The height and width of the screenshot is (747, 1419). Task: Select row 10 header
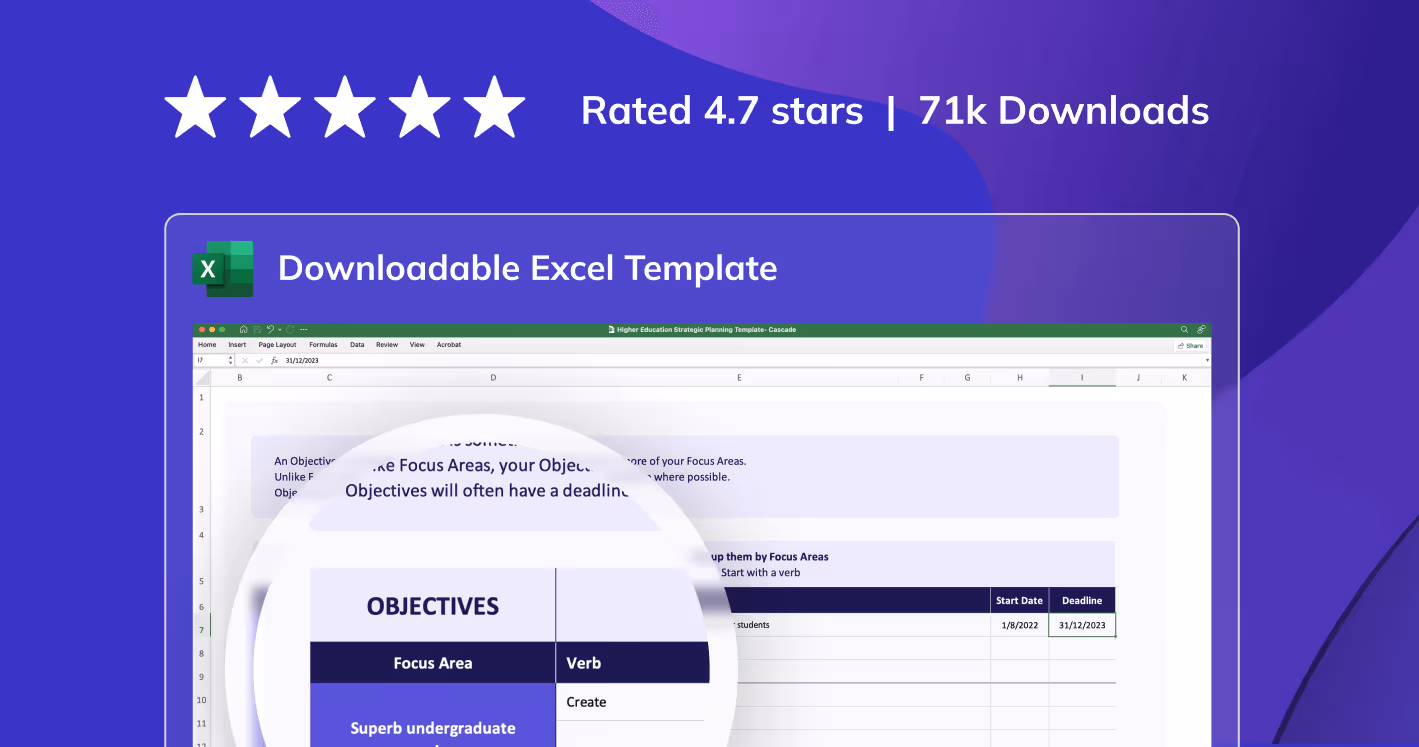click(x=202, y=700)
